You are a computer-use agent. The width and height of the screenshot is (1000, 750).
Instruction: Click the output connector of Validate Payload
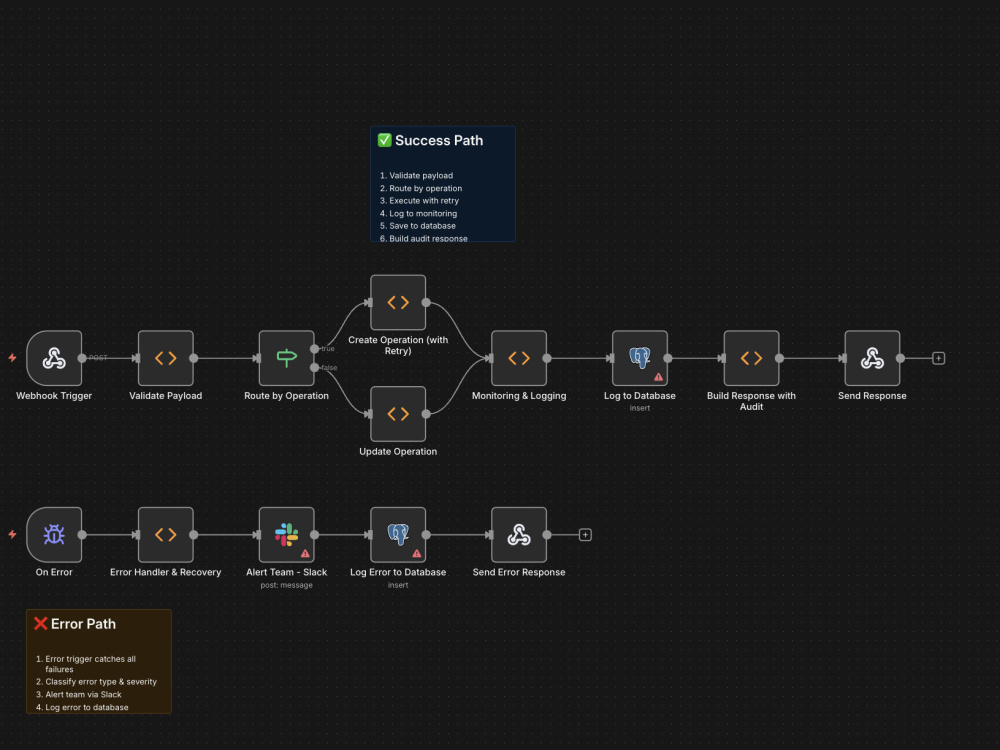coord(194,358)
